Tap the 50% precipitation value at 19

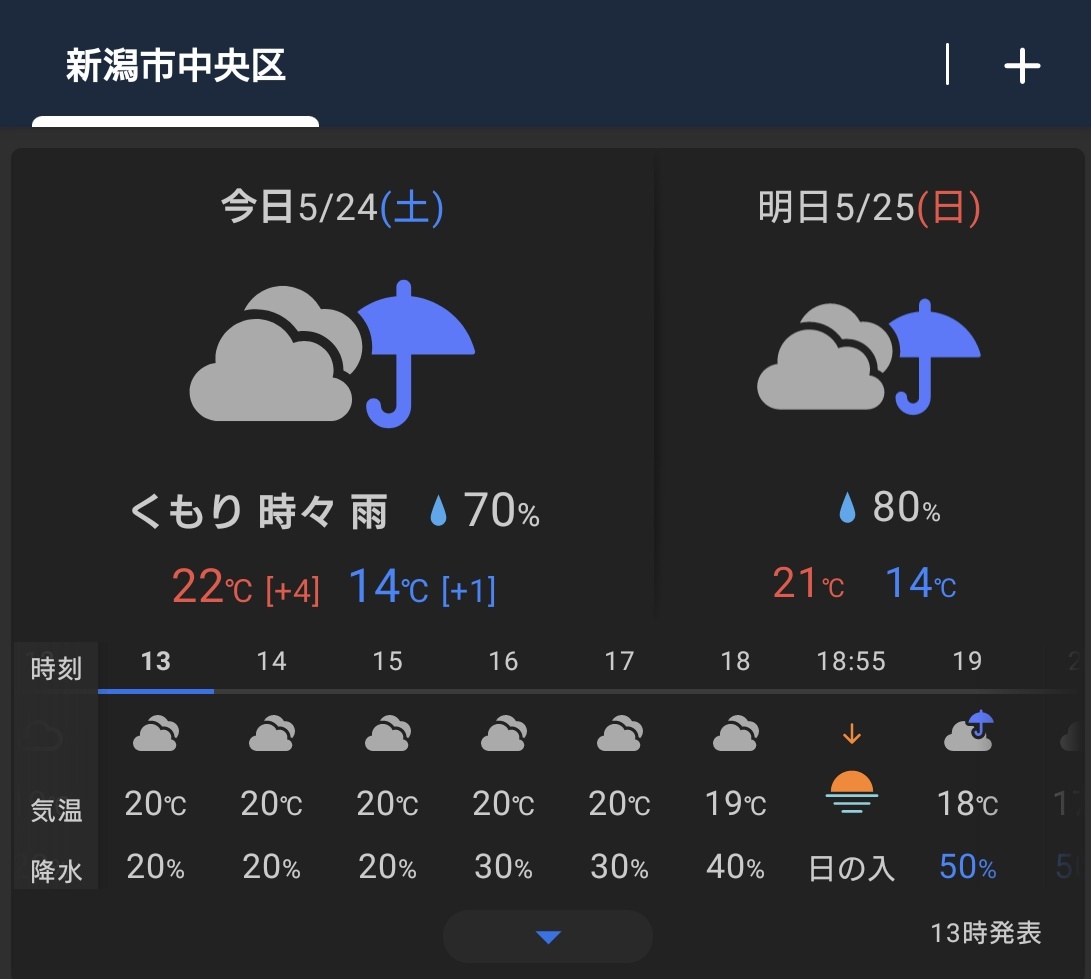pyautogui.click(x=968, y=867)
